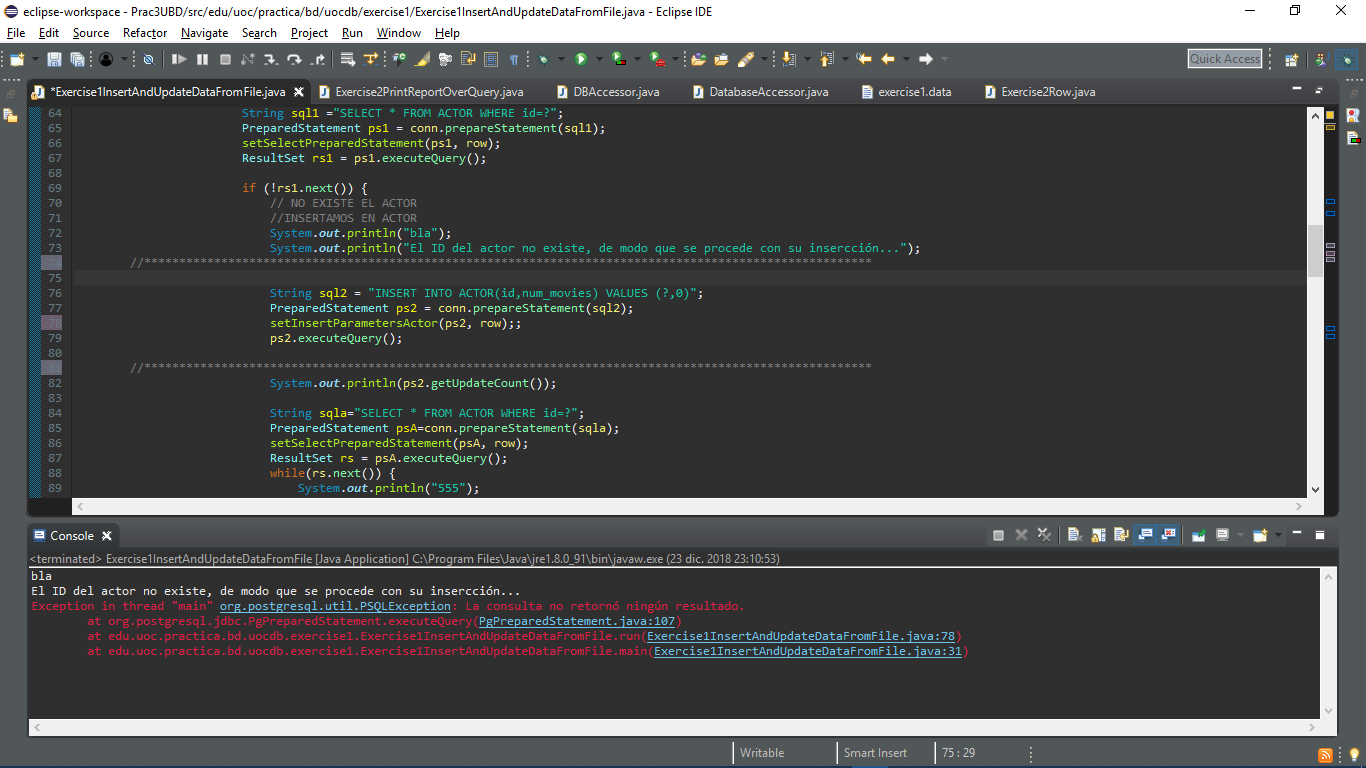Switch to the Exercise2PrintReportOverQuery.java tab
This screenshot has width=1366, height=768.
point(420,92)
